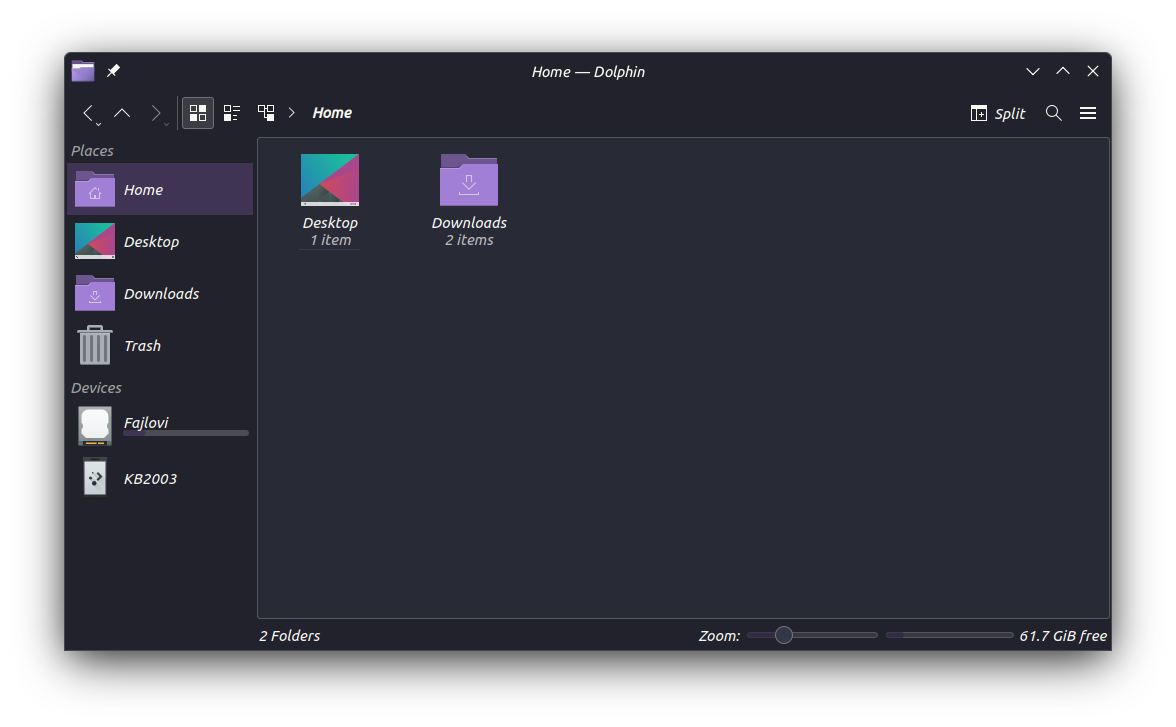The image size is (1176, 727).
Task: Click the pin icon in the title bar
Action: coord(113,71)
